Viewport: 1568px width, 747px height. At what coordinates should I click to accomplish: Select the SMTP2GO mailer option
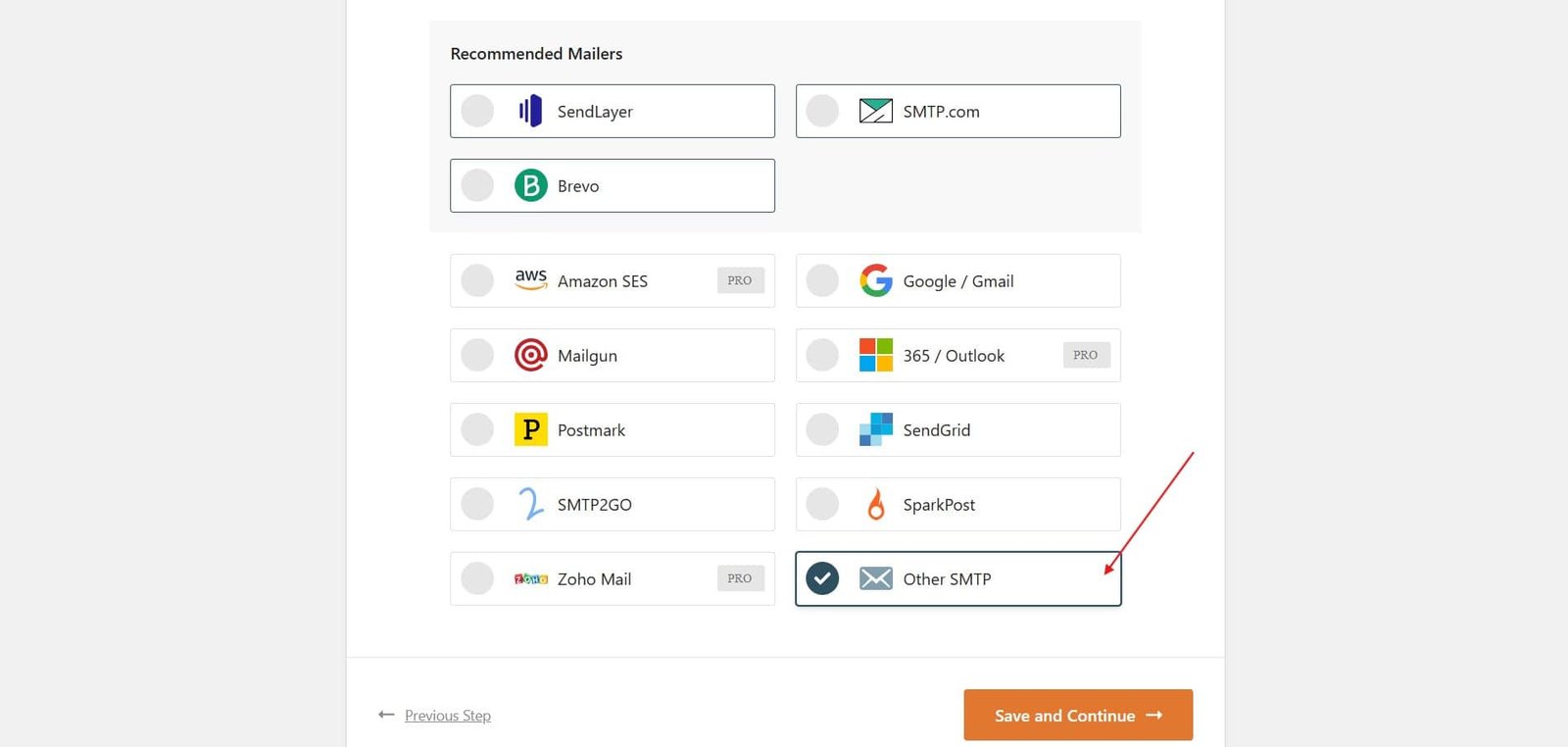coord(477,504)
